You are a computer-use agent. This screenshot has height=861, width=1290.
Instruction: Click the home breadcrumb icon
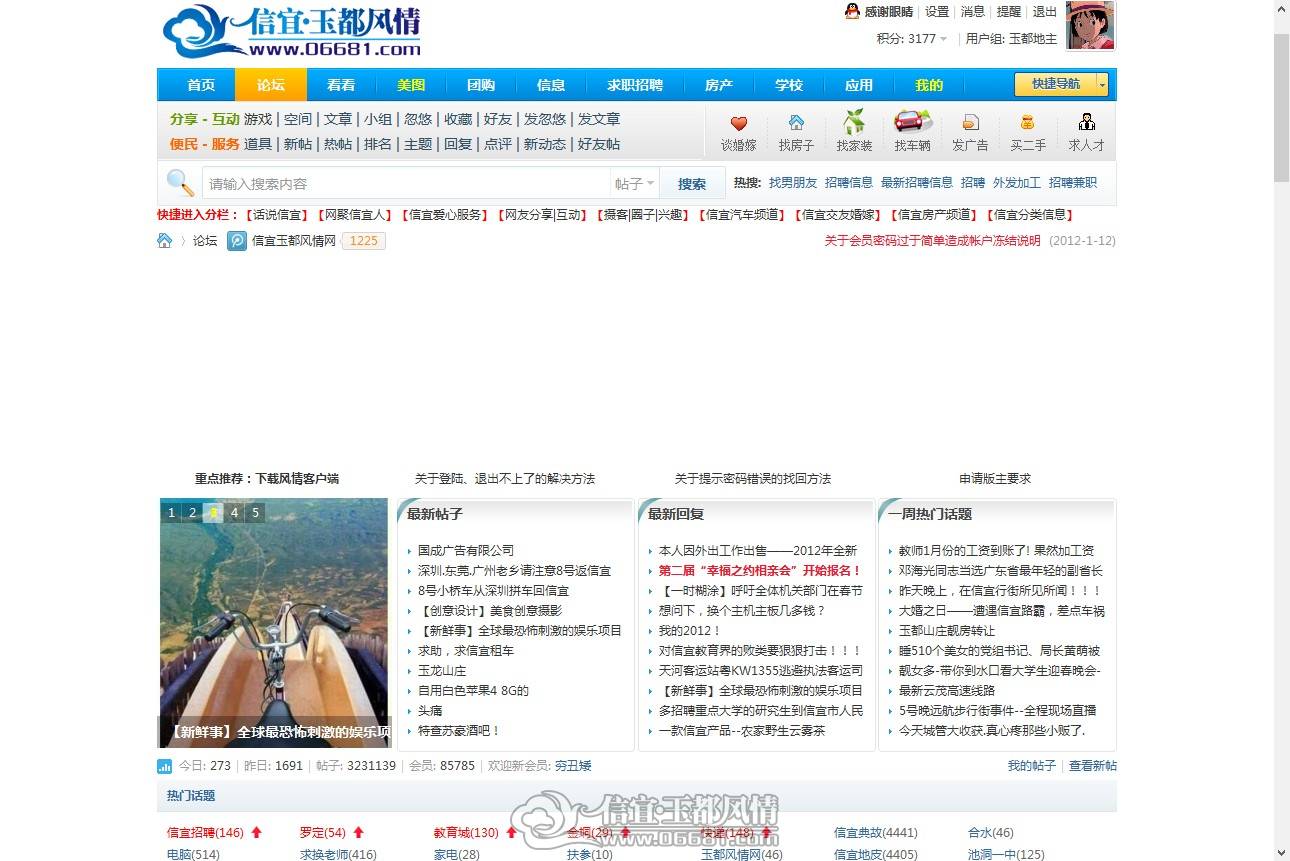165,240
